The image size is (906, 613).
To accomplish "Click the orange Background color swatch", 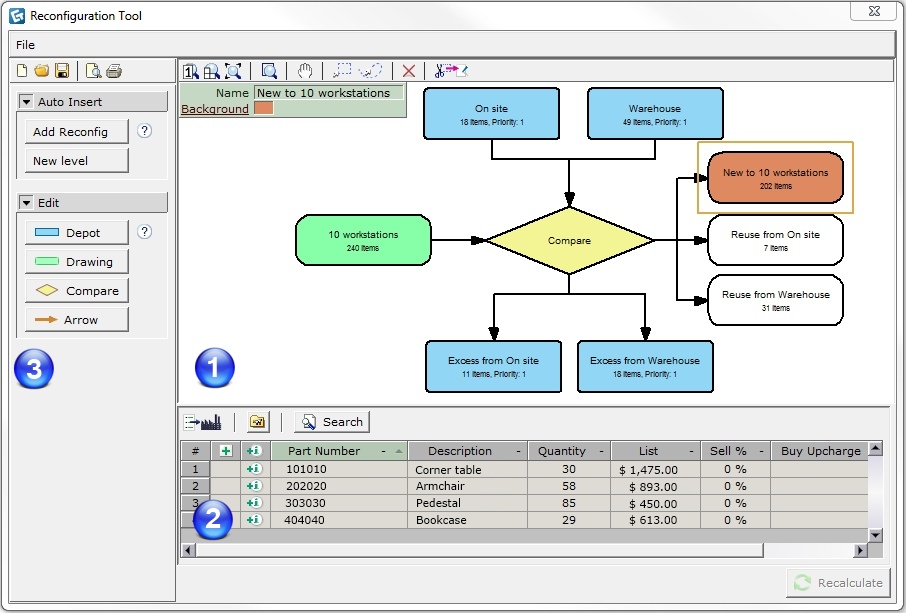I will 264,107.
